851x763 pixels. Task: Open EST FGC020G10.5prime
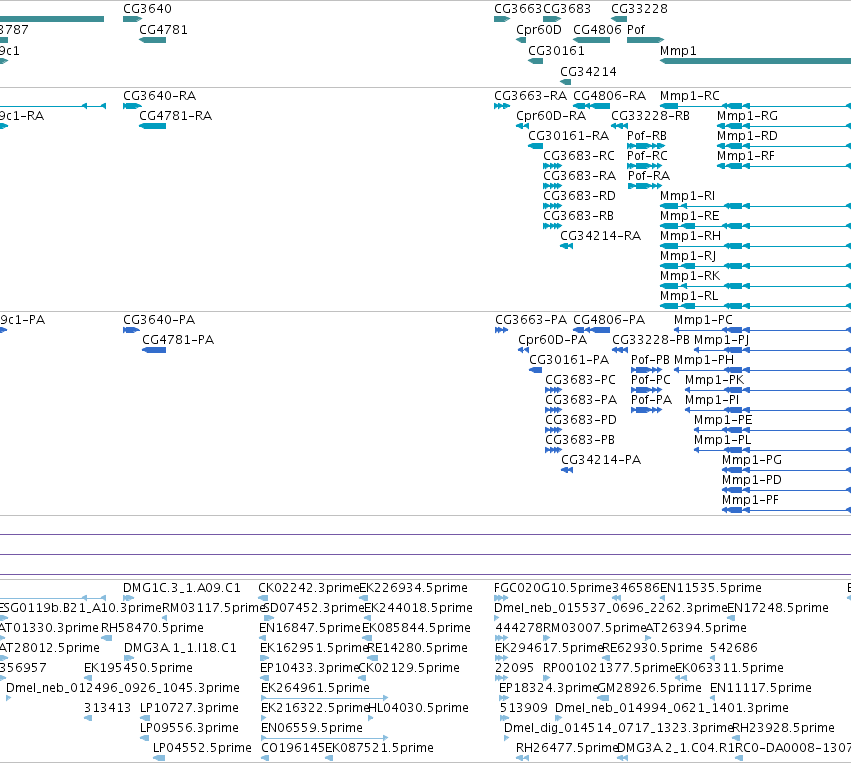tap(553, 588)
